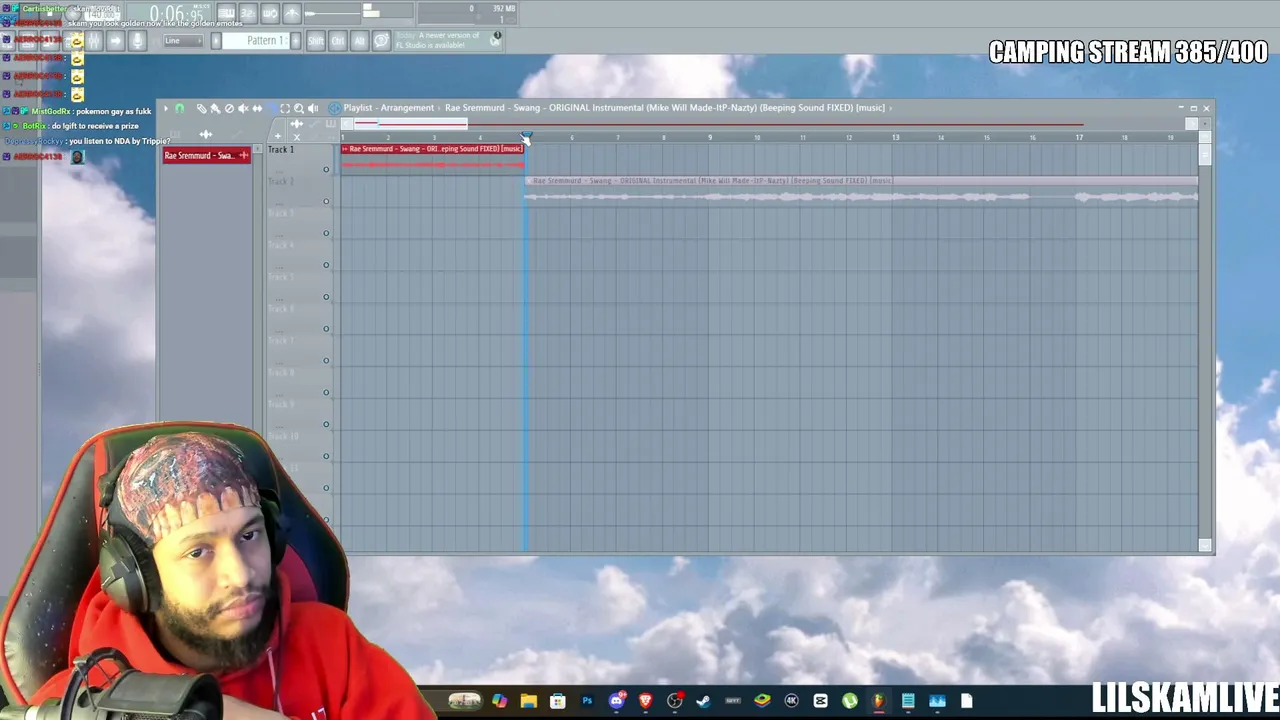Open uTorrent from the taskbar
This screenshot has height=720, width=1280.
click(850, 701)
